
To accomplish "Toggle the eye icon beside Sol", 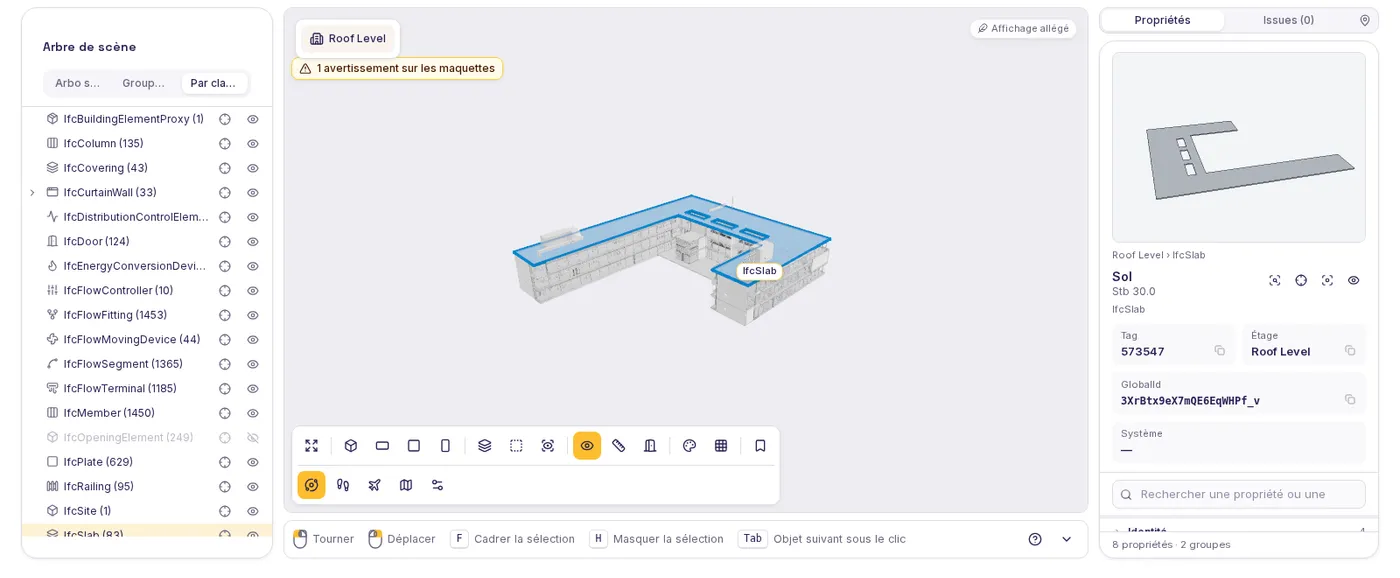I will point(1353,281).
